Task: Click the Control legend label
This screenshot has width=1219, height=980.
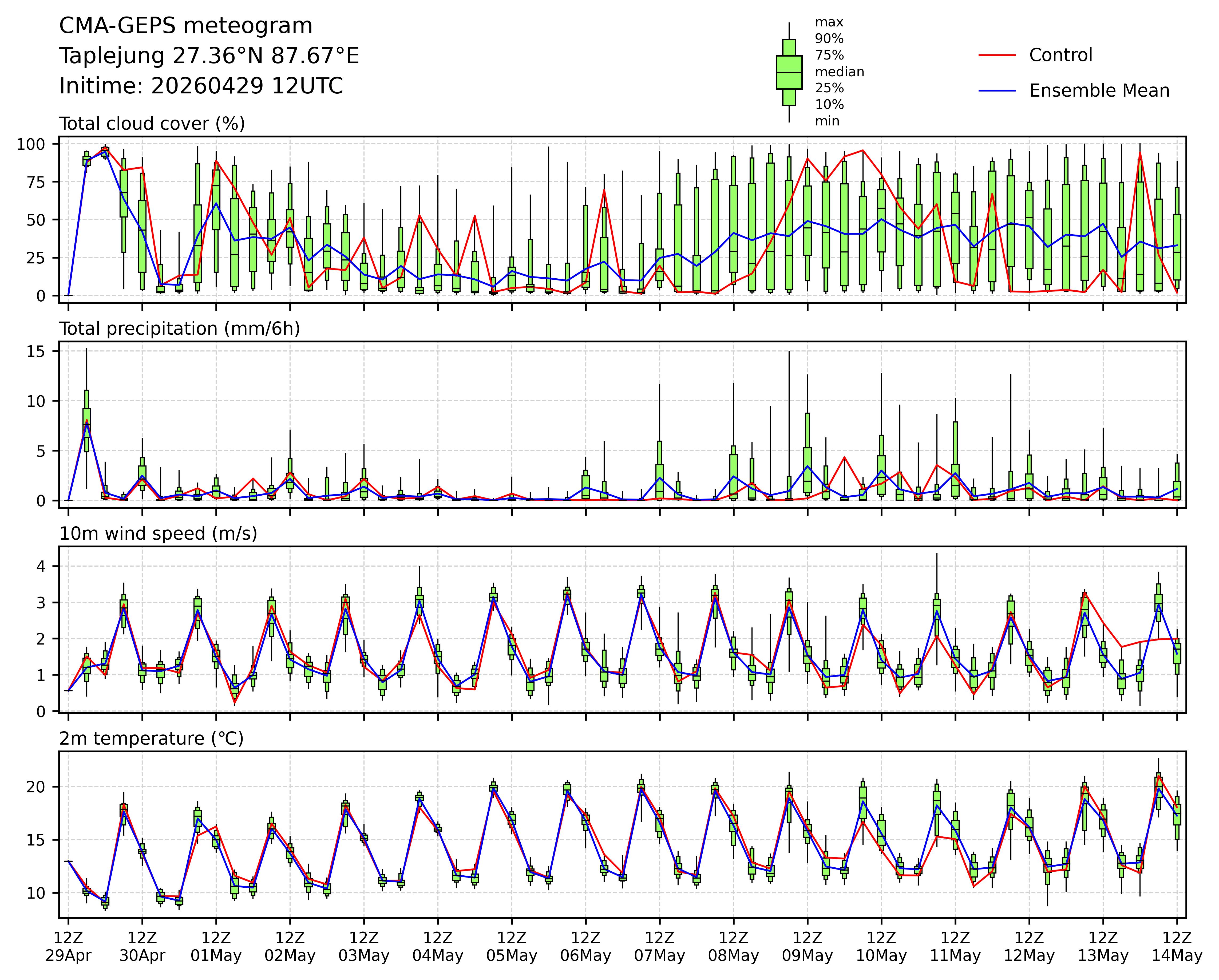Action: click(x=1061, y=56)
